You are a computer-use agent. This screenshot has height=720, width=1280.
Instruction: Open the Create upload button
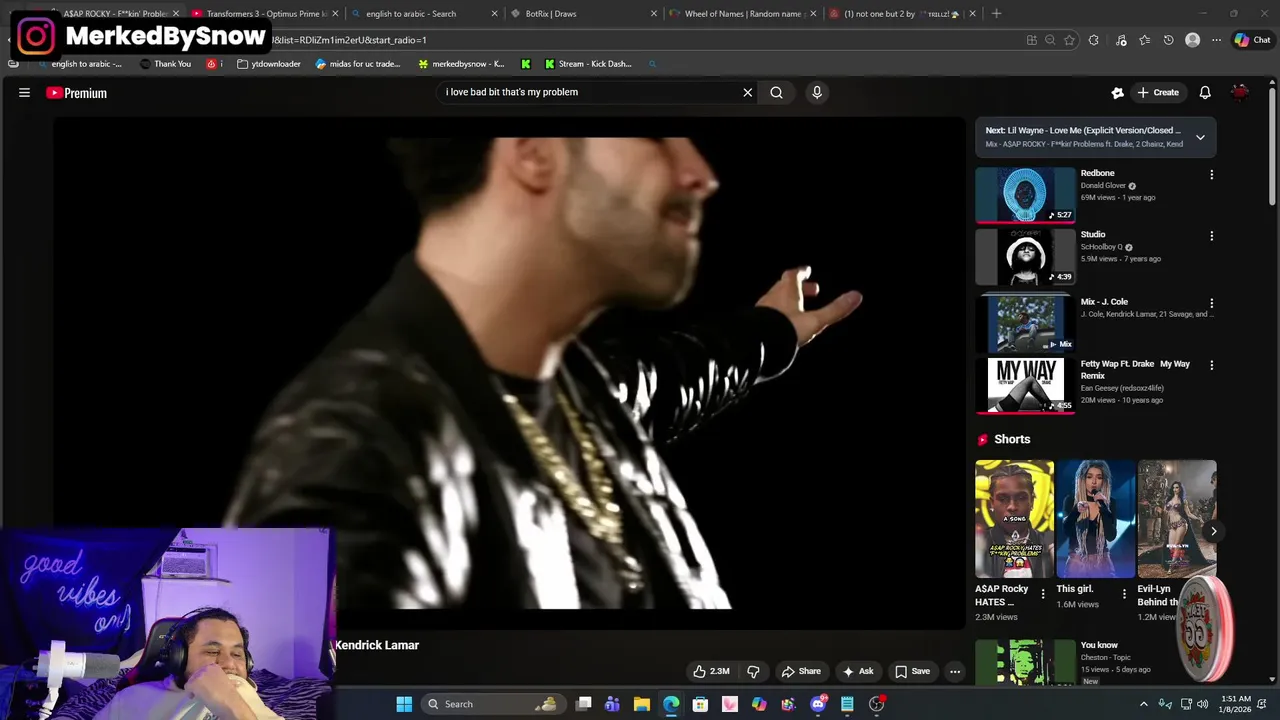pyautogui.click(x=1158, y=92)
